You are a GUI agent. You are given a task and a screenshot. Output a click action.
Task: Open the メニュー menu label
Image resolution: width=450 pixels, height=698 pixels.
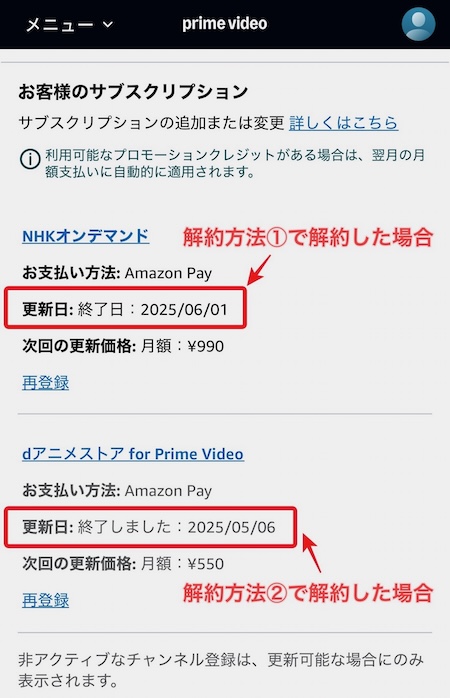coord(60,24)
